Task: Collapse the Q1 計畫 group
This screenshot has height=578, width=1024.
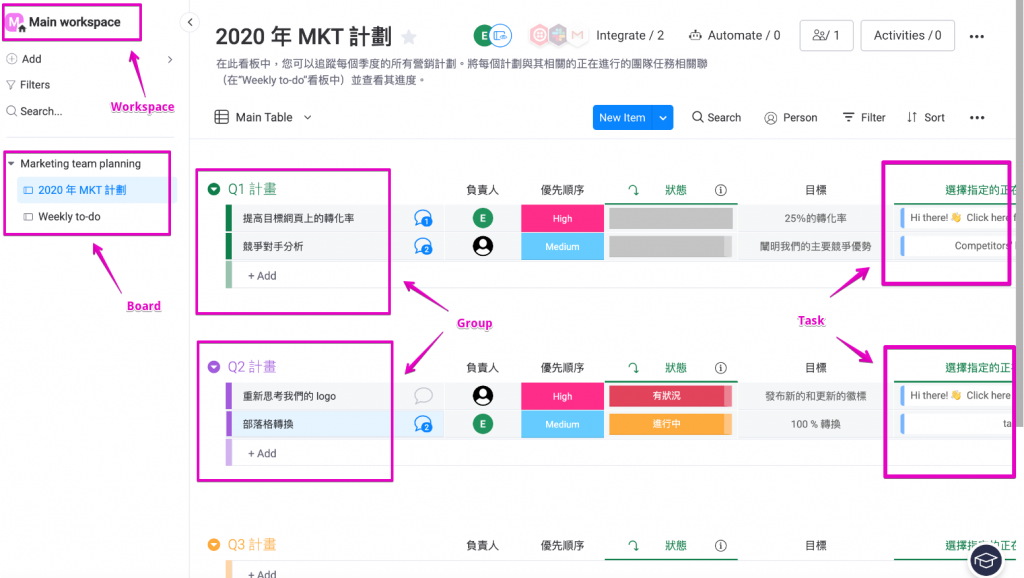Action: [x=213, y=189]
